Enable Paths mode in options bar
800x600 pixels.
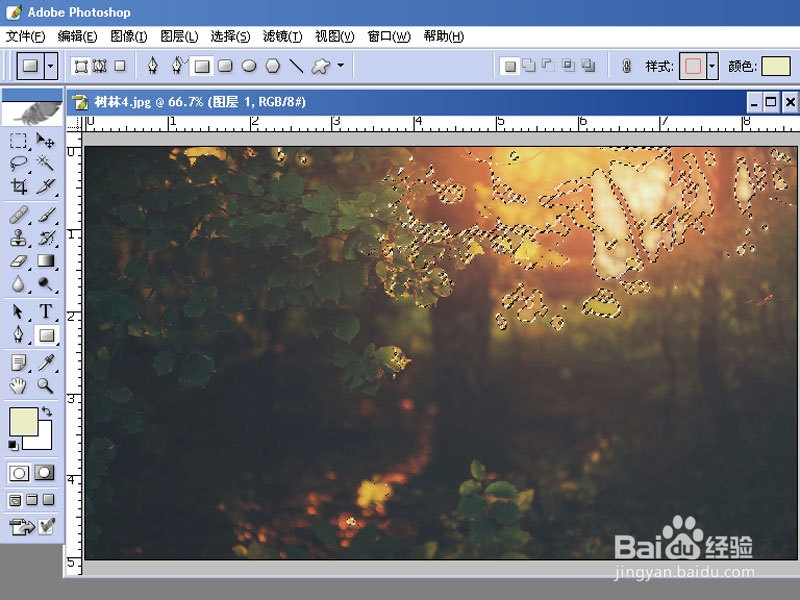tap(100, 66)
